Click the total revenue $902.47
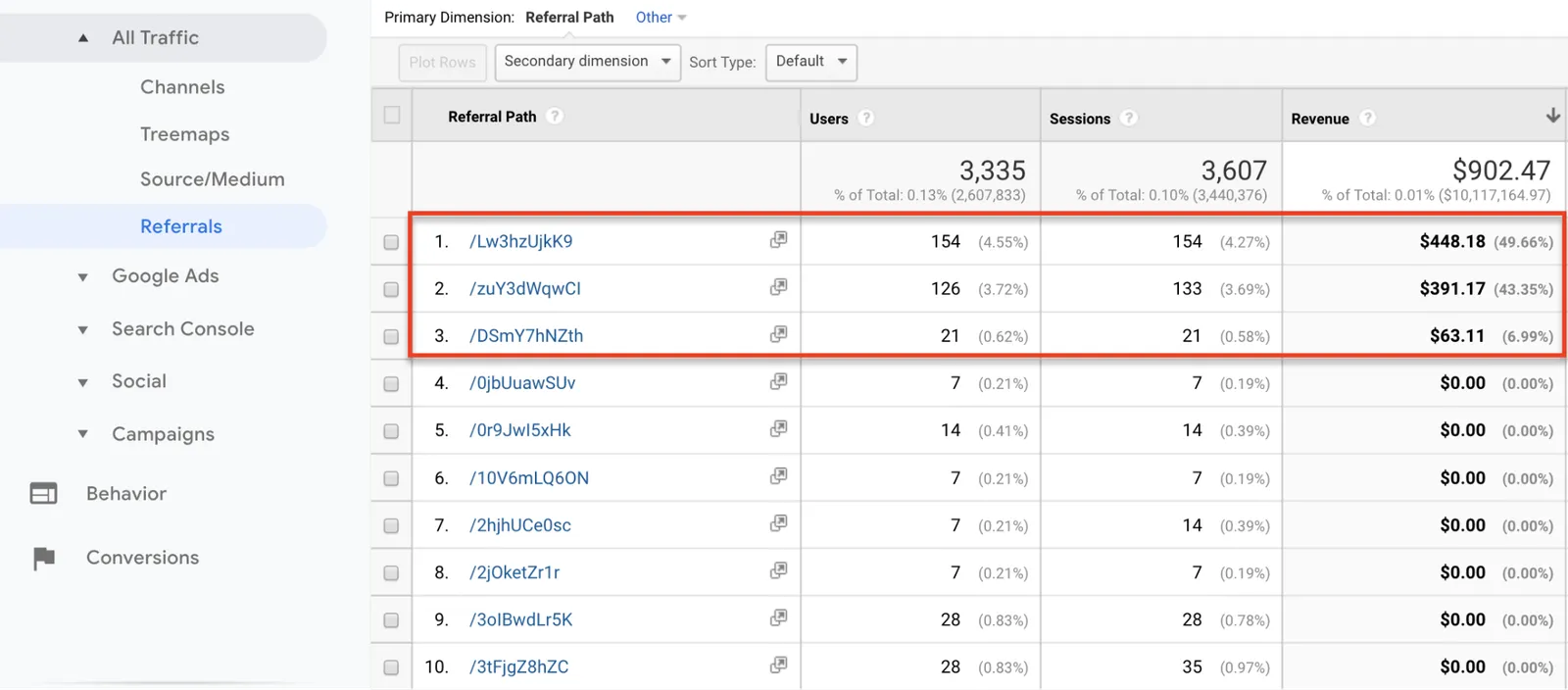The image size is (1568, 690). point(1501,171)
